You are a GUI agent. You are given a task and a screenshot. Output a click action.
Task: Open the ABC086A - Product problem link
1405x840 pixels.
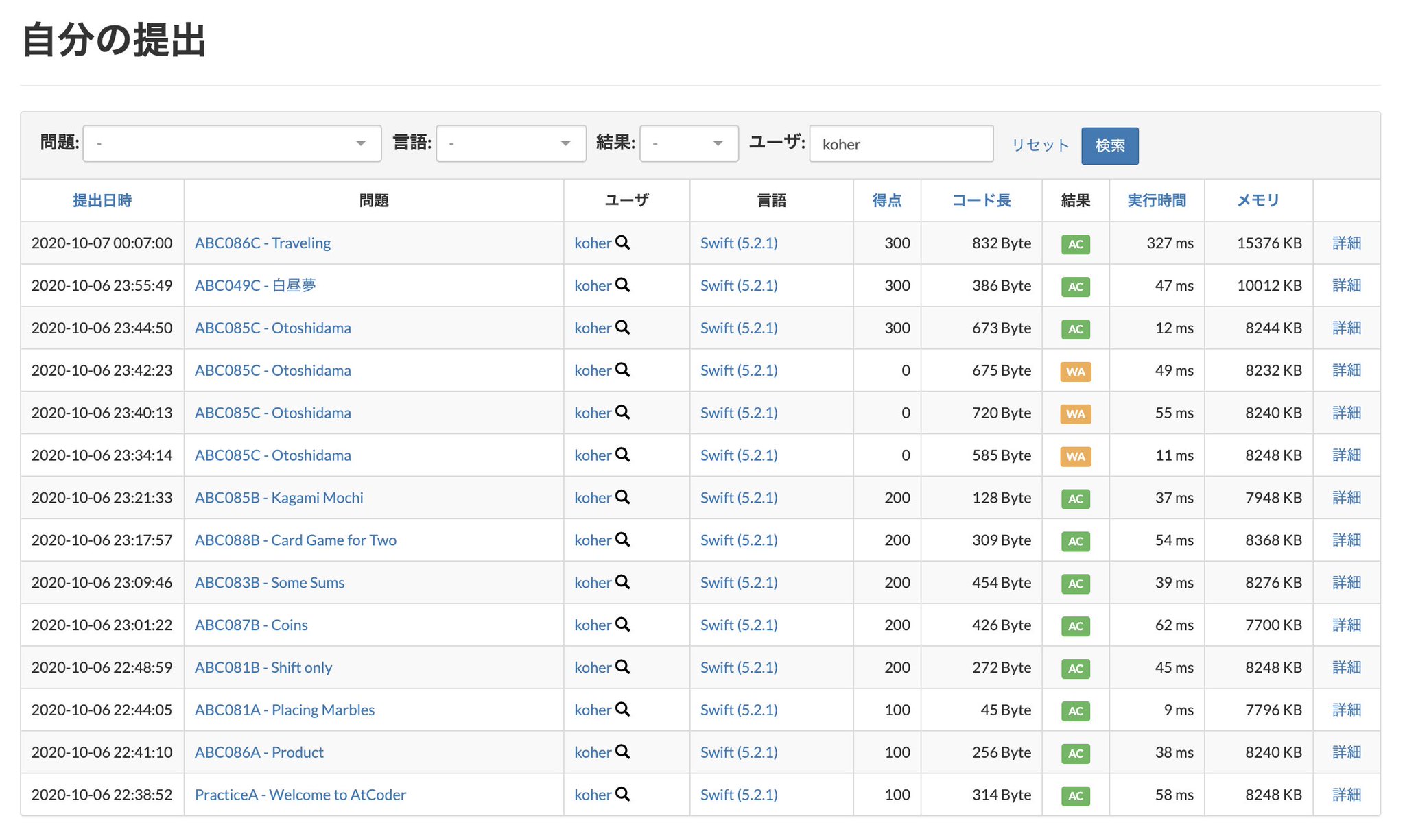pyautogui.click(x=259, y=752)
